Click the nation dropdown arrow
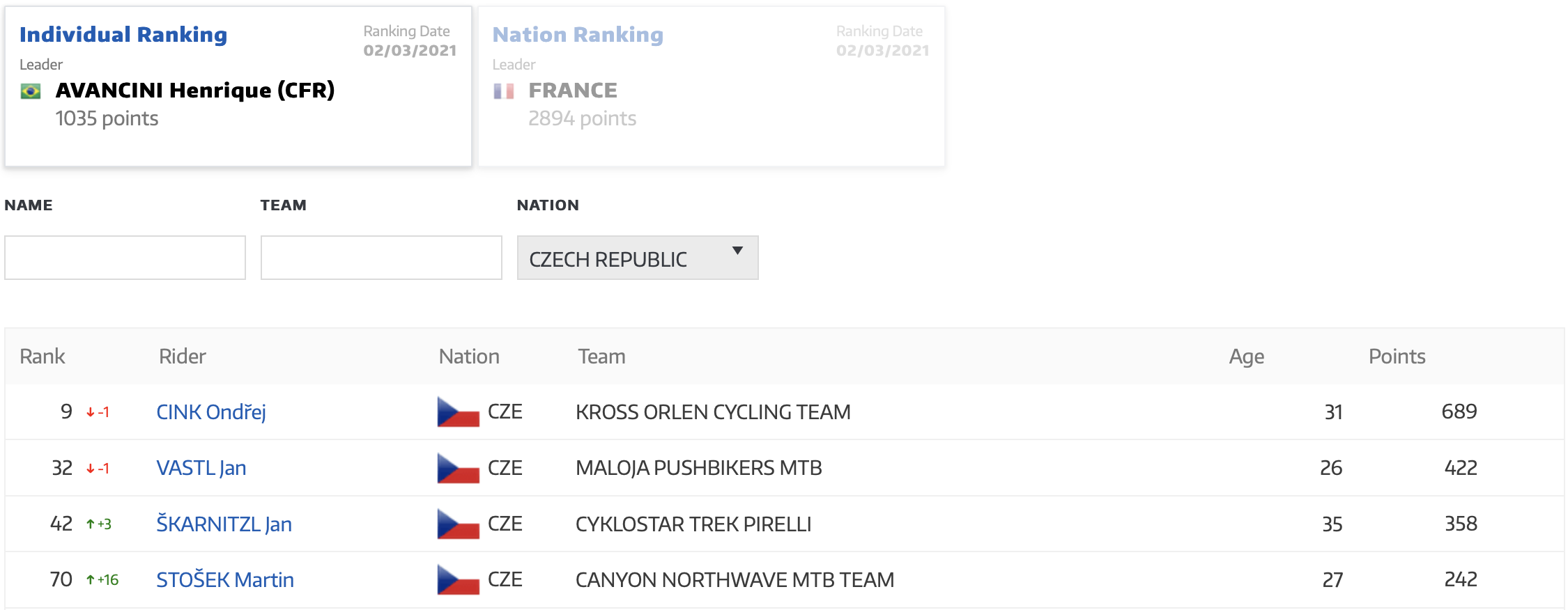This screenshot has width=1568, height=610. coord(737,251)
